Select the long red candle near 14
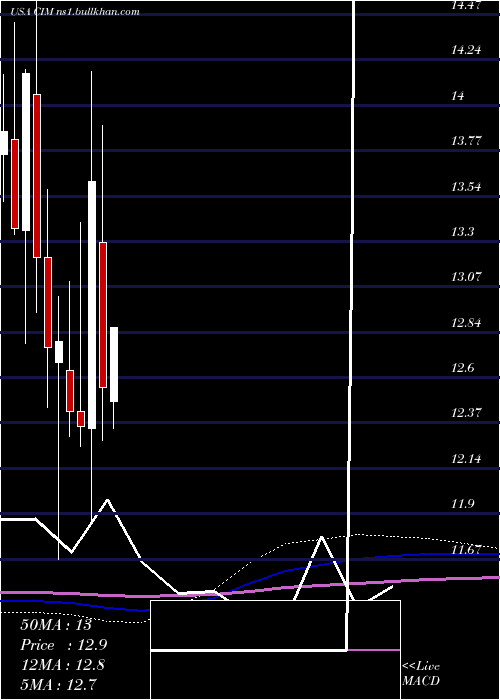Image resolution: width=500 pixels, height=700 pixels. coord(37,176)
